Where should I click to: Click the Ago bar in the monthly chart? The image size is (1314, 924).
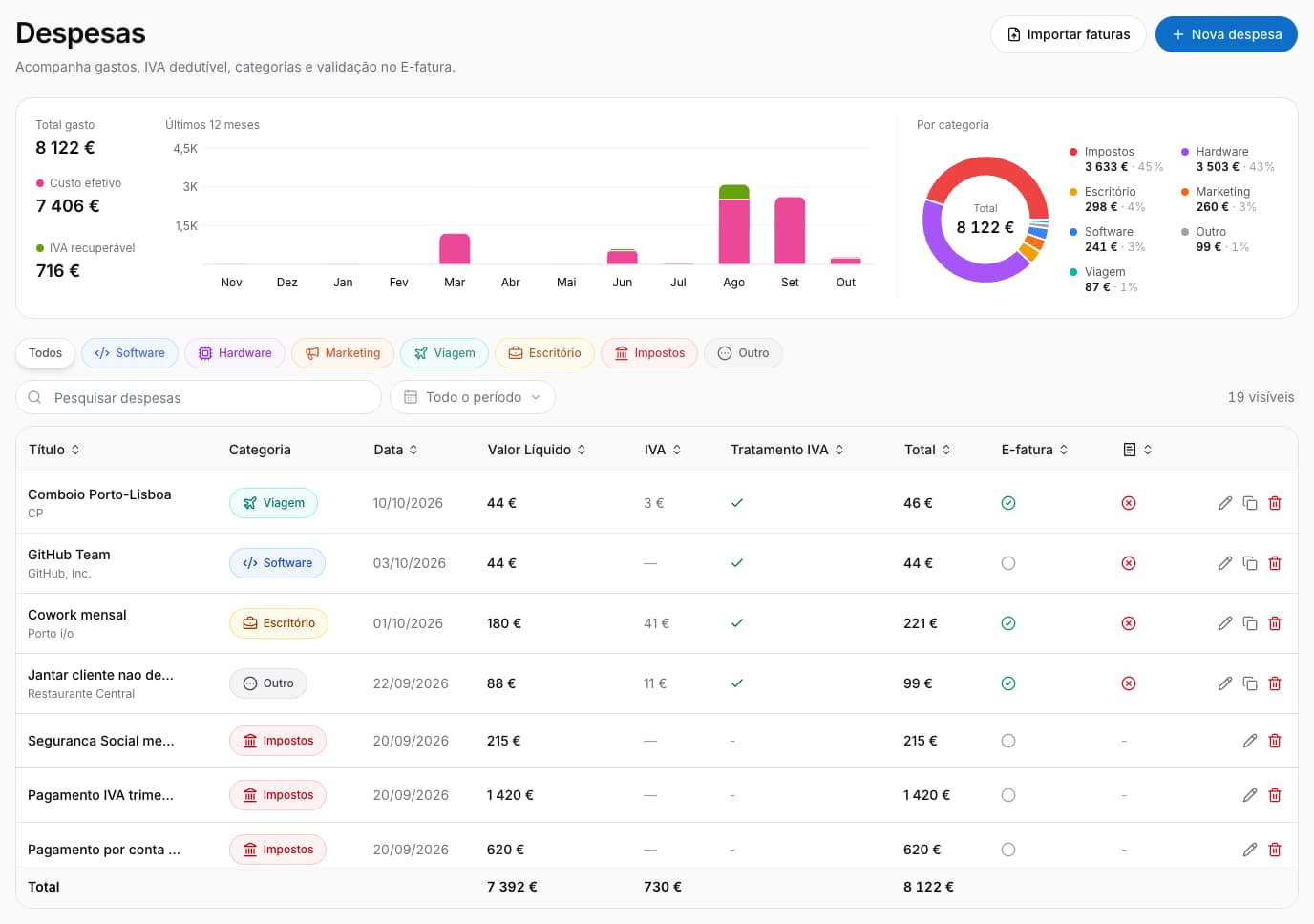[x=734, y=224]
